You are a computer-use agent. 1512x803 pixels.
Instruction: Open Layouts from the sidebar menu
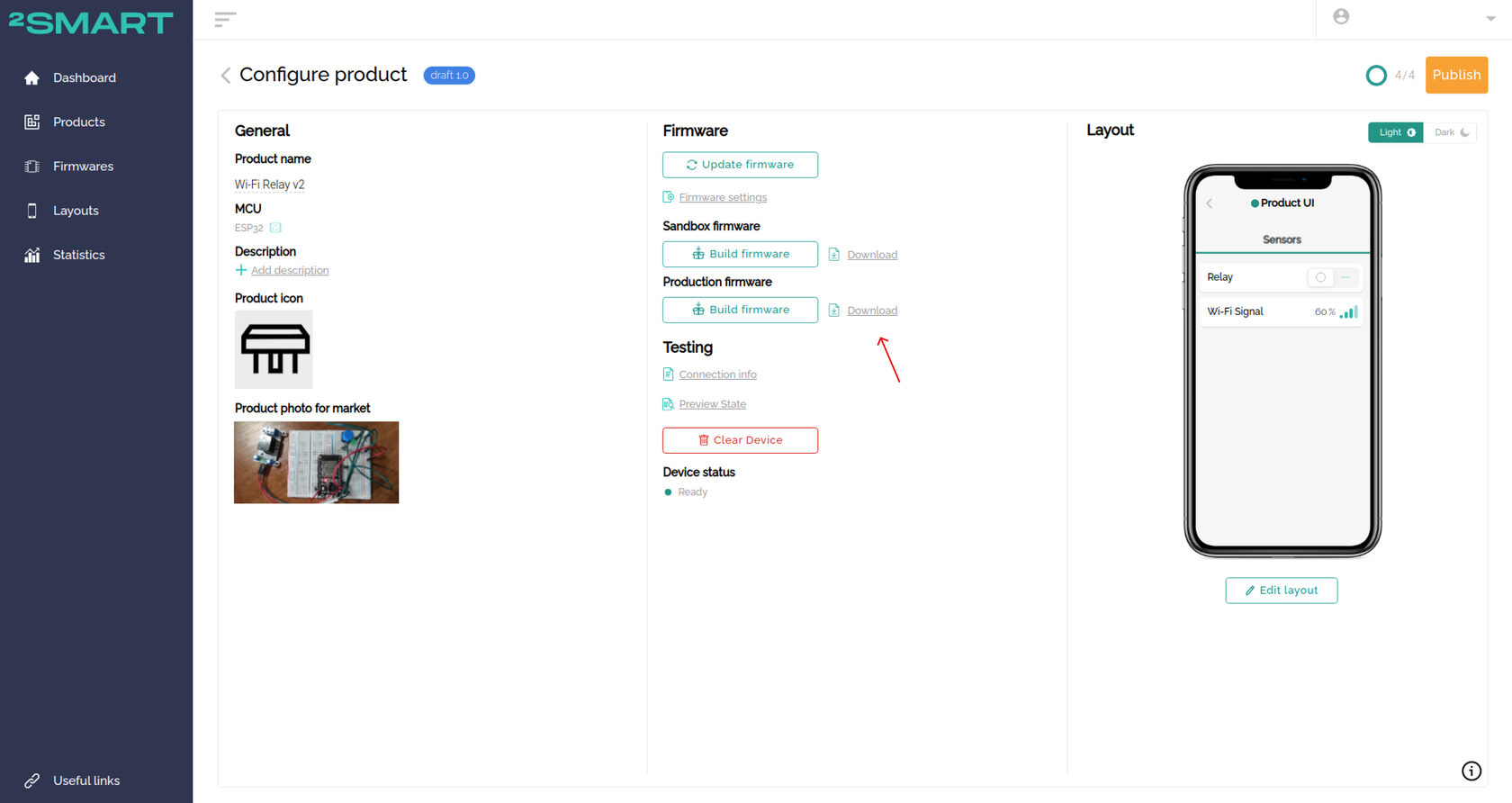coord(76,211)
